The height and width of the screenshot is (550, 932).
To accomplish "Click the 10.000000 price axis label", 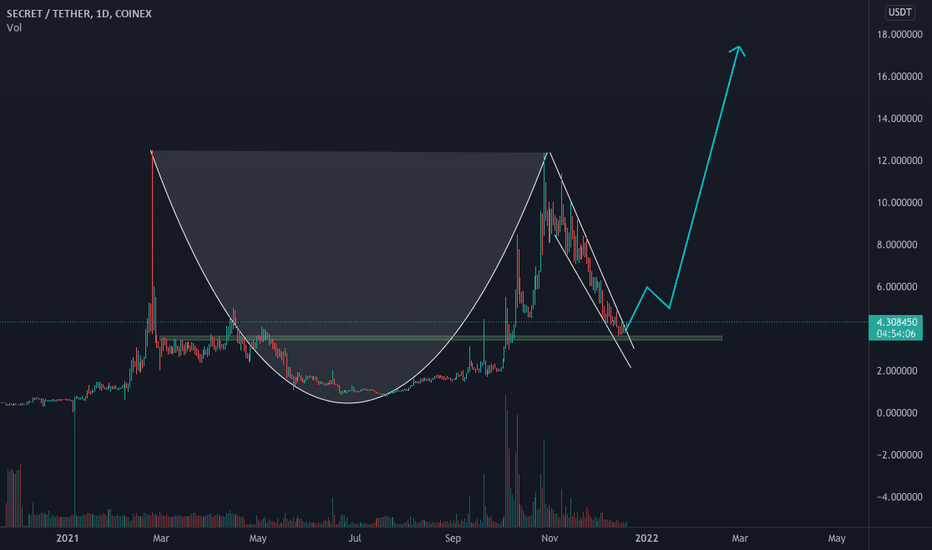I will (x=899, y=203).
